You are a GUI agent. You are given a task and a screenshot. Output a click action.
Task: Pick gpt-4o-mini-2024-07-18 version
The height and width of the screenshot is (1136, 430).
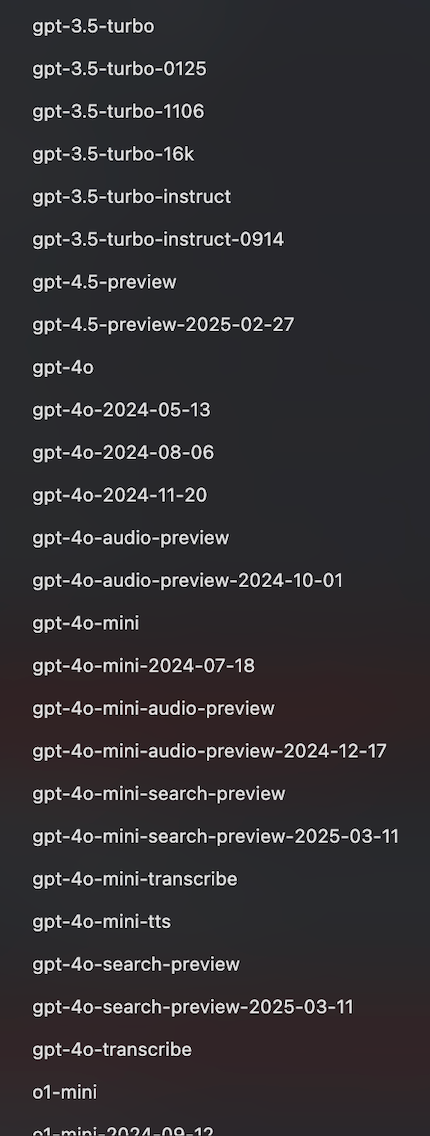(143, 666)
